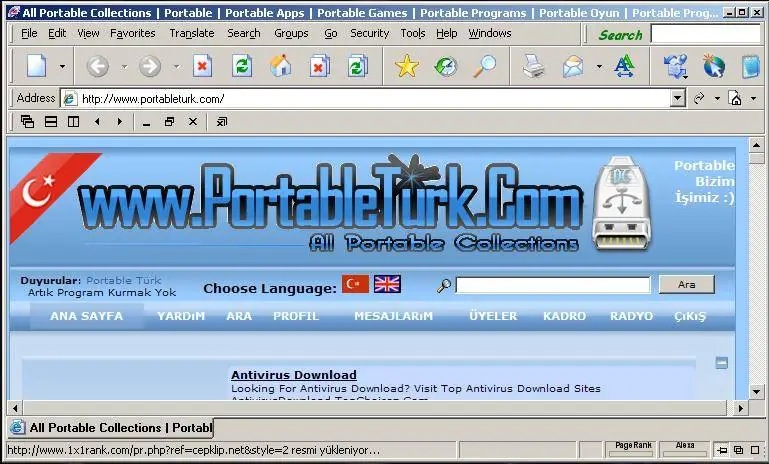769x464 pixels.
Task: Open the Go arrow's dropdown
Action: click(717, 99)
